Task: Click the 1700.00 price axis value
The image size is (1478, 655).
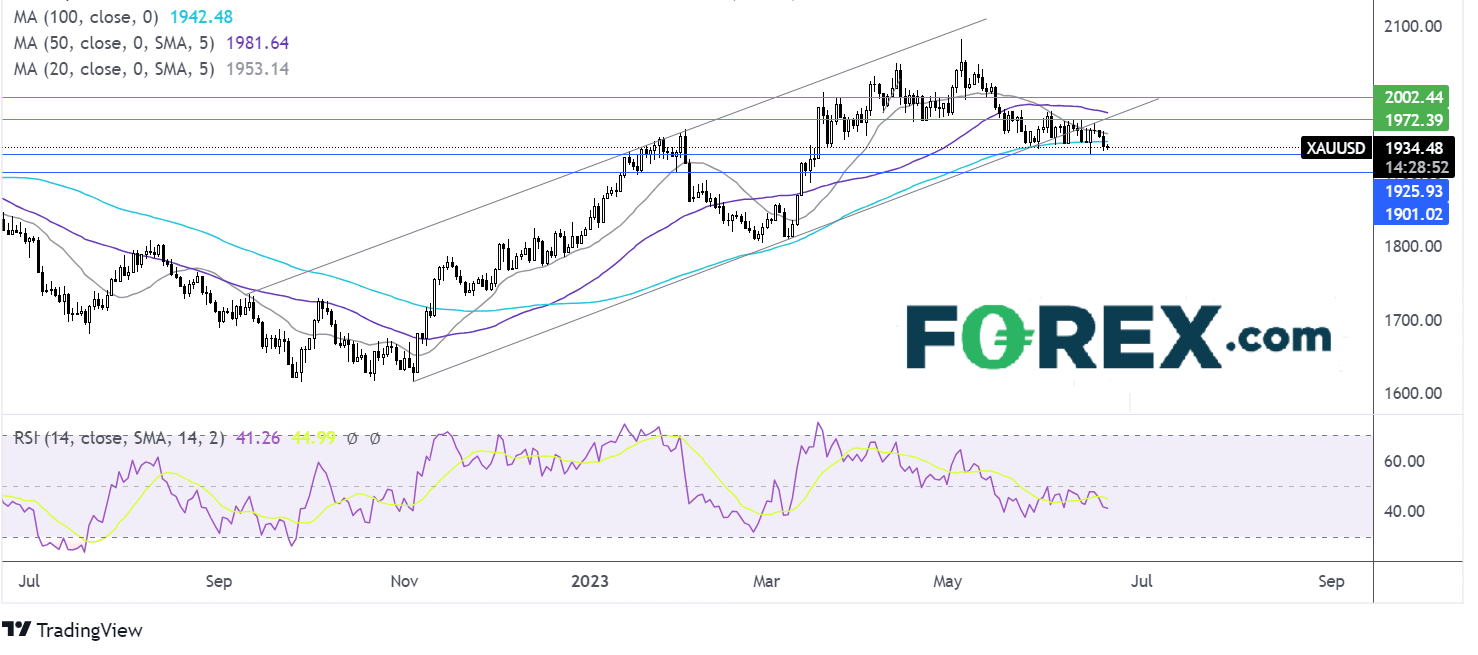Action: (x=1413, y=320)
